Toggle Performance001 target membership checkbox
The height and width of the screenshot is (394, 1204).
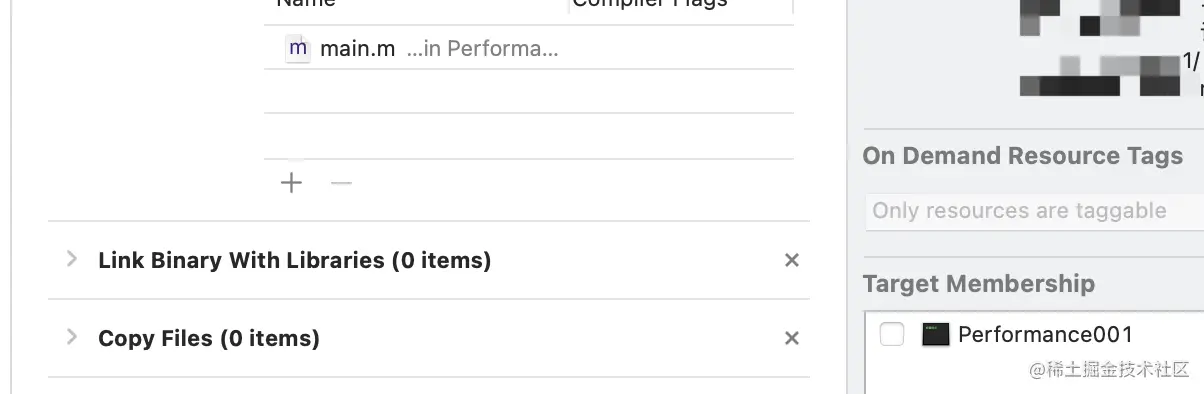coord(892,334)
